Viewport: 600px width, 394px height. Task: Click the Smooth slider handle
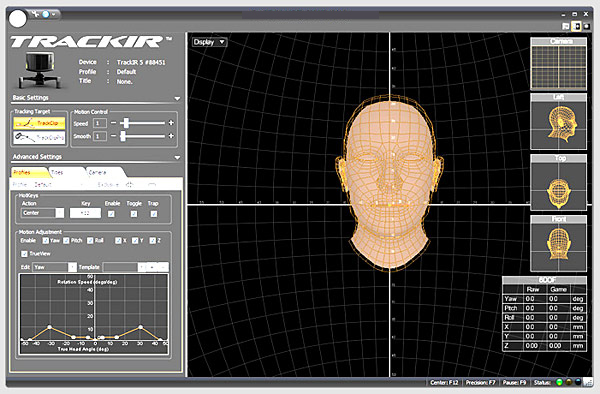(123, 136)
